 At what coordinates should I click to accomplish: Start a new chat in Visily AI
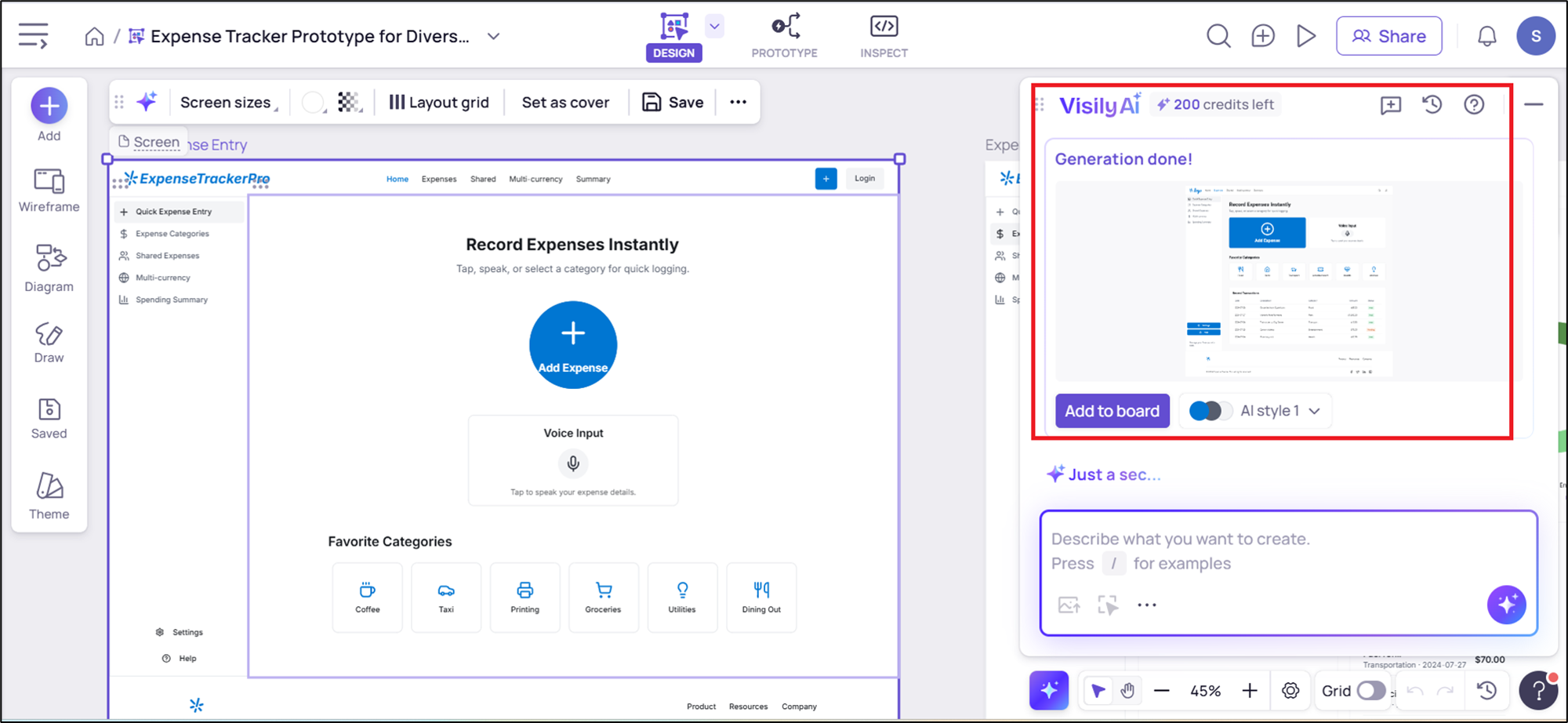pyautogui.click(x=1391, y=105)
